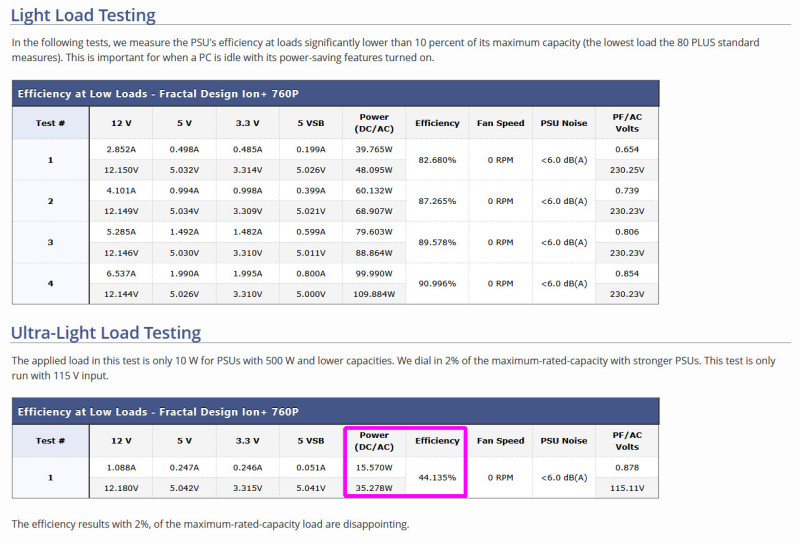Viewport: 800px width, 544px height.
Task: Select the 5.011V voltage cell
Action: (311, 253)
